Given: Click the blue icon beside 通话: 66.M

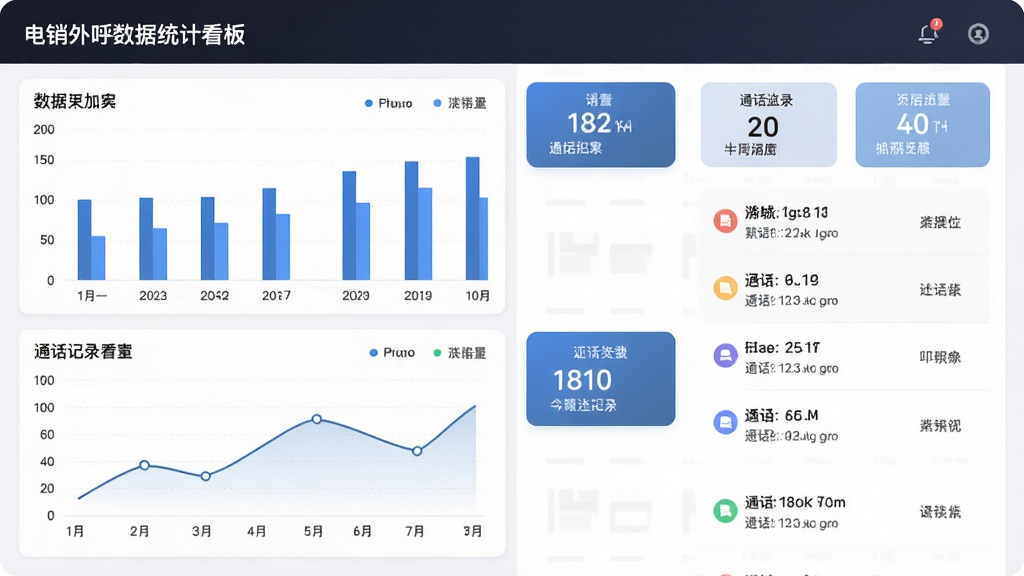Looking at the screenshot, I should [x=725, y=423].
